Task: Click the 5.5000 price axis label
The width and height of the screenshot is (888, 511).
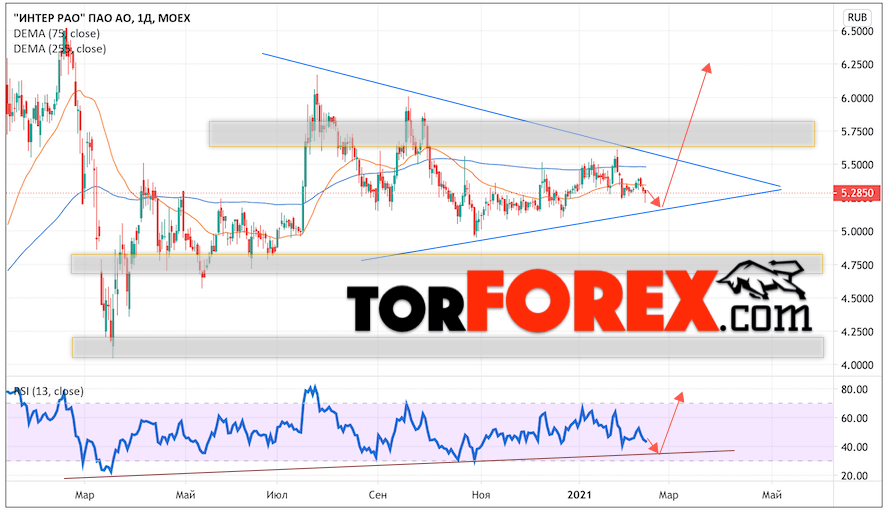Action: click(x=857, y=165)
